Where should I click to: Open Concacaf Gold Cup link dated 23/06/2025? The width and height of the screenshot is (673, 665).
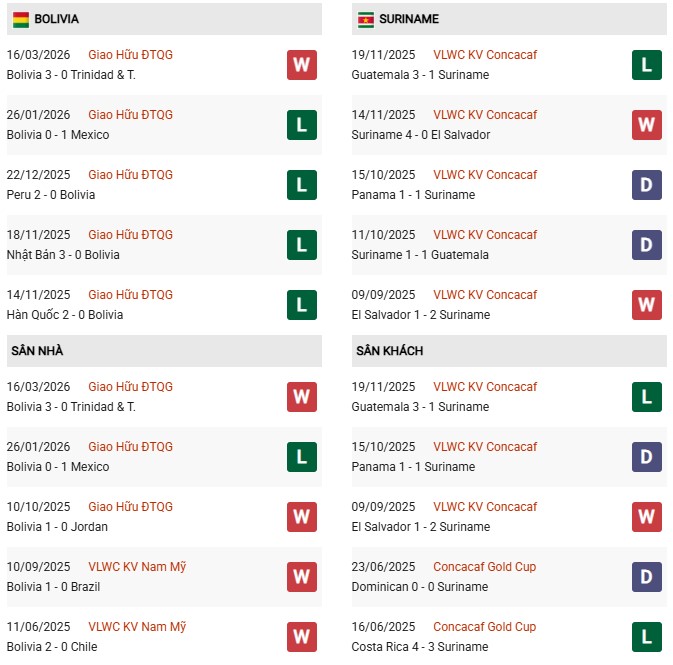tap(484, 567)
